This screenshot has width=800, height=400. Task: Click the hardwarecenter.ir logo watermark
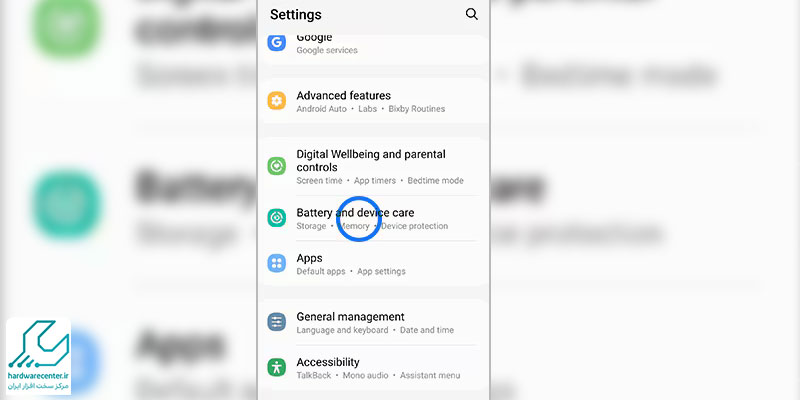pyautogui.click(x=38, y=356)
